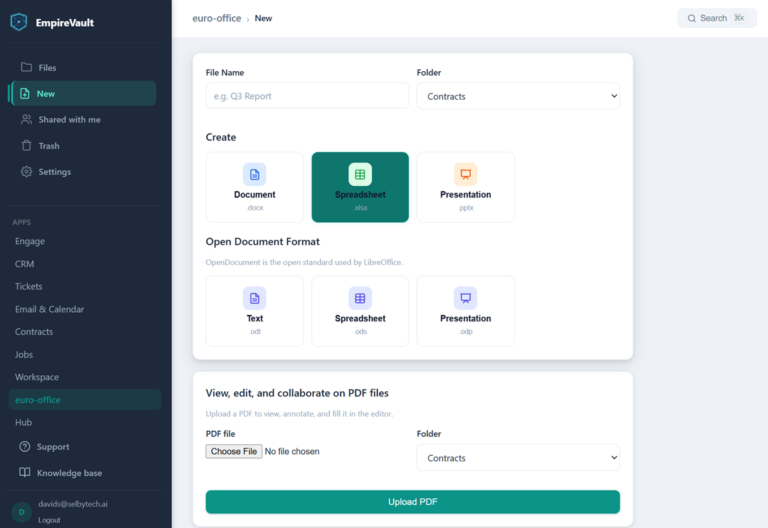The height and width of the screenshot is (528, 768).
Task: Open Settings from sidebar
Action: coord(83,171)
